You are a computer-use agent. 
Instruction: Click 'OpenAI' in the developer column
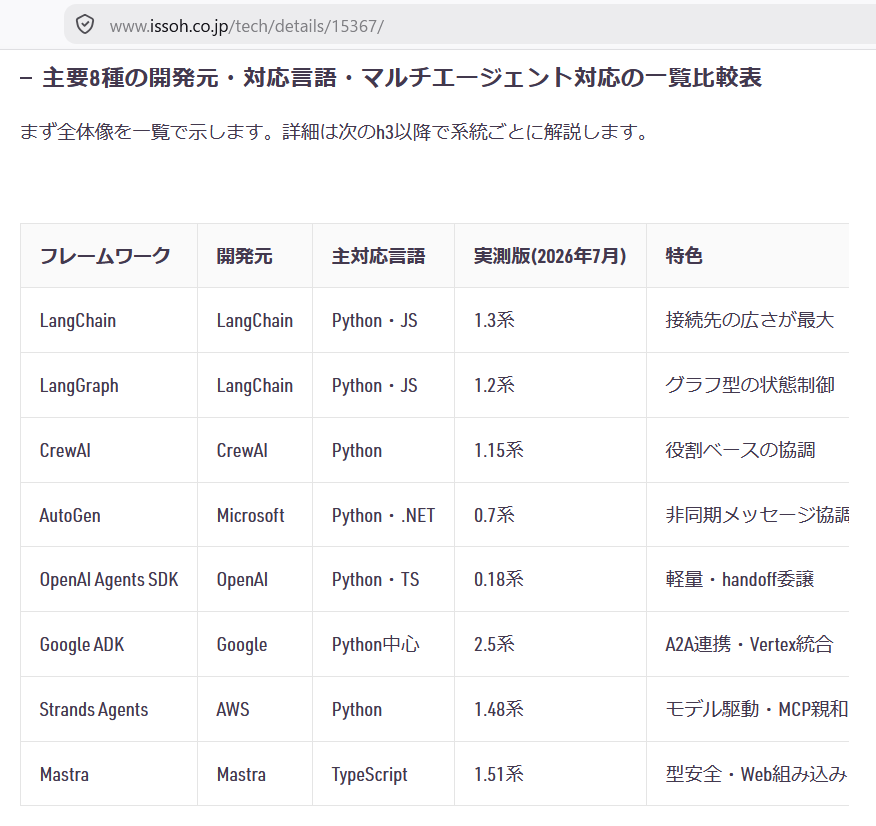(x=242, y=580)
